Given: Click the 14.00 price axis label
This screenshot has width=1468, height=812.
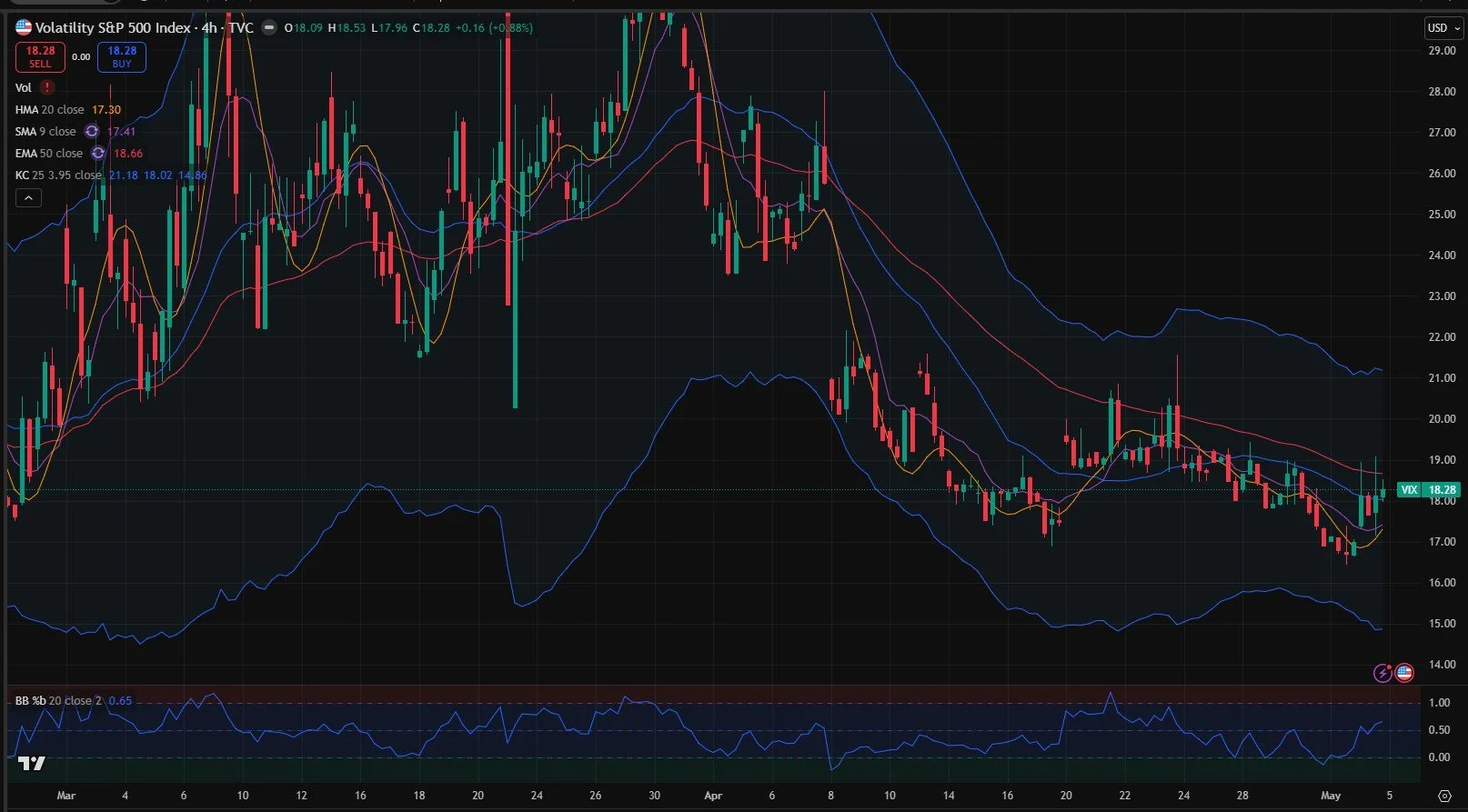Looking at the screenshot, I should [x=1442, y=665].
